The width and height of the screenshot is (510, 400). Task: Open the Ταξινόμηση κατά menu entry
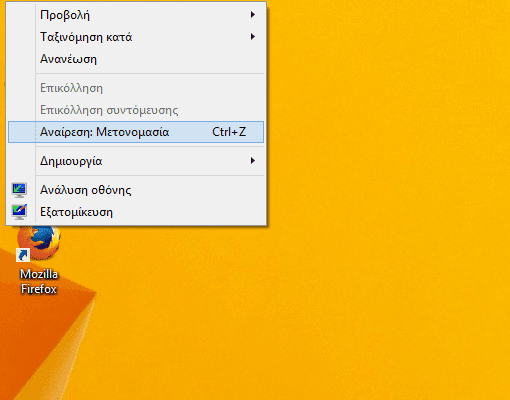[x=136, y=37]
